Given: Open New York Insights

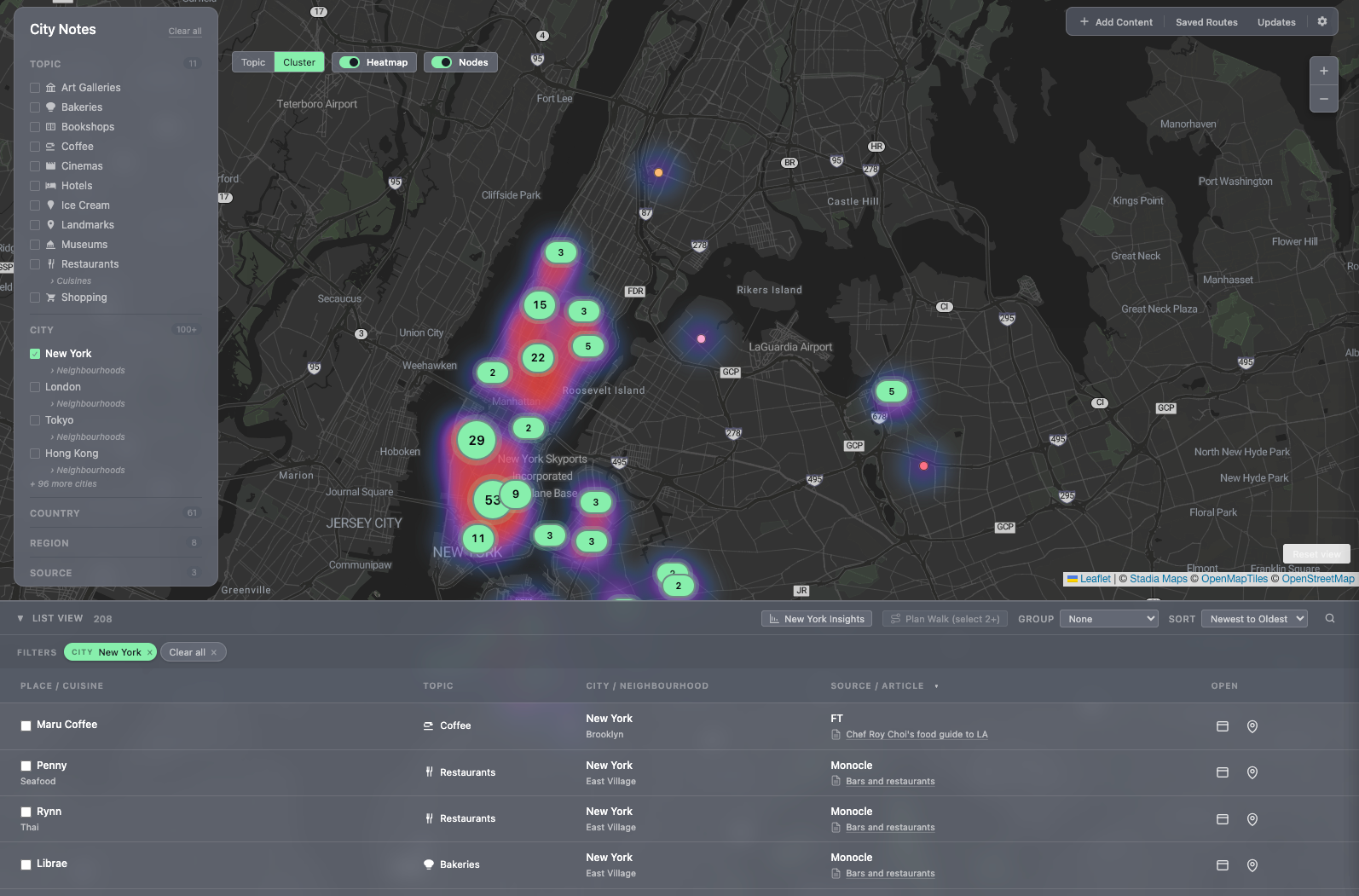Looking at the screenshot, I should [817, 619].
